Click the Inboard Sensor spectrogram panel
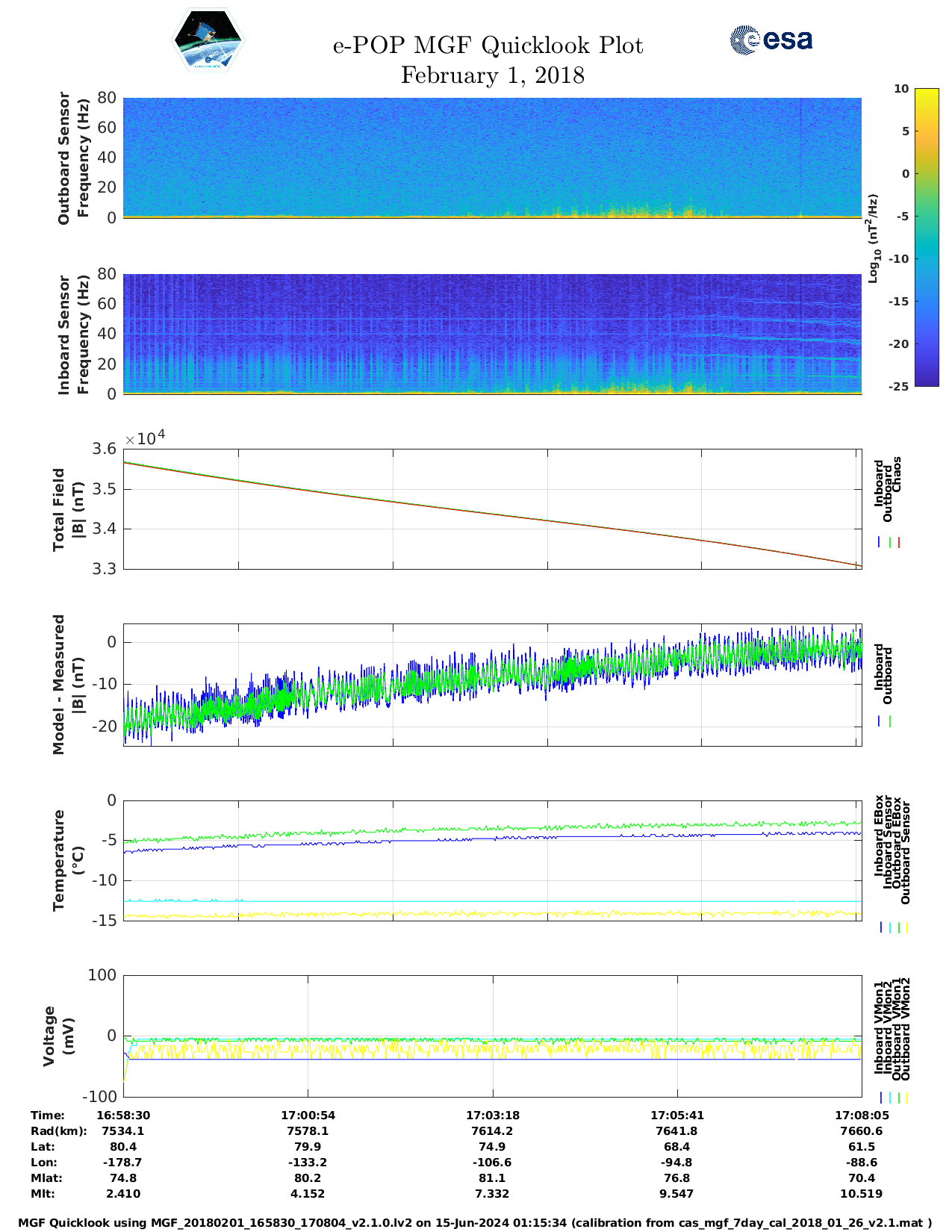 pyautogui.click(x=493, y=333)
